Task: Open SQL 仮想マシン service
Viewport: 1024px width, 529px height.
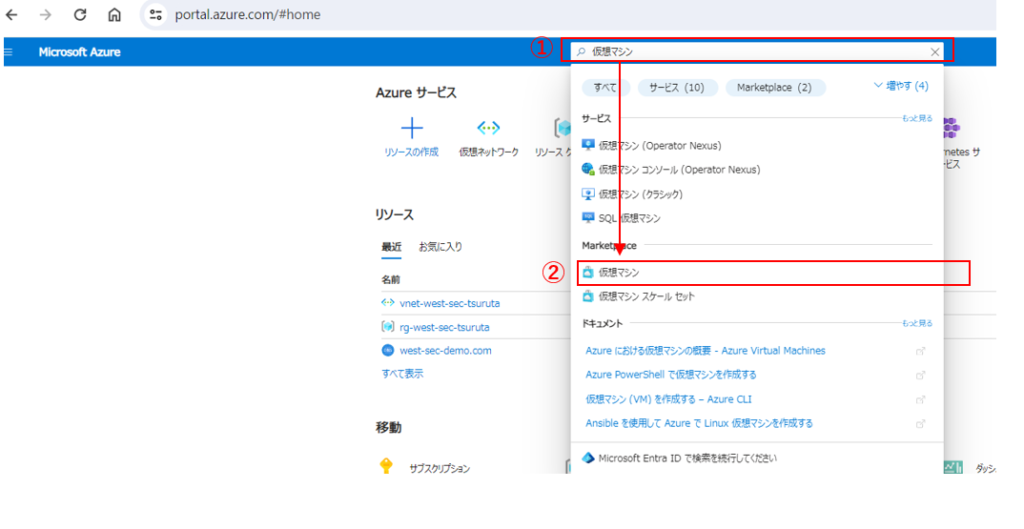Action: (x=629, y=218)
